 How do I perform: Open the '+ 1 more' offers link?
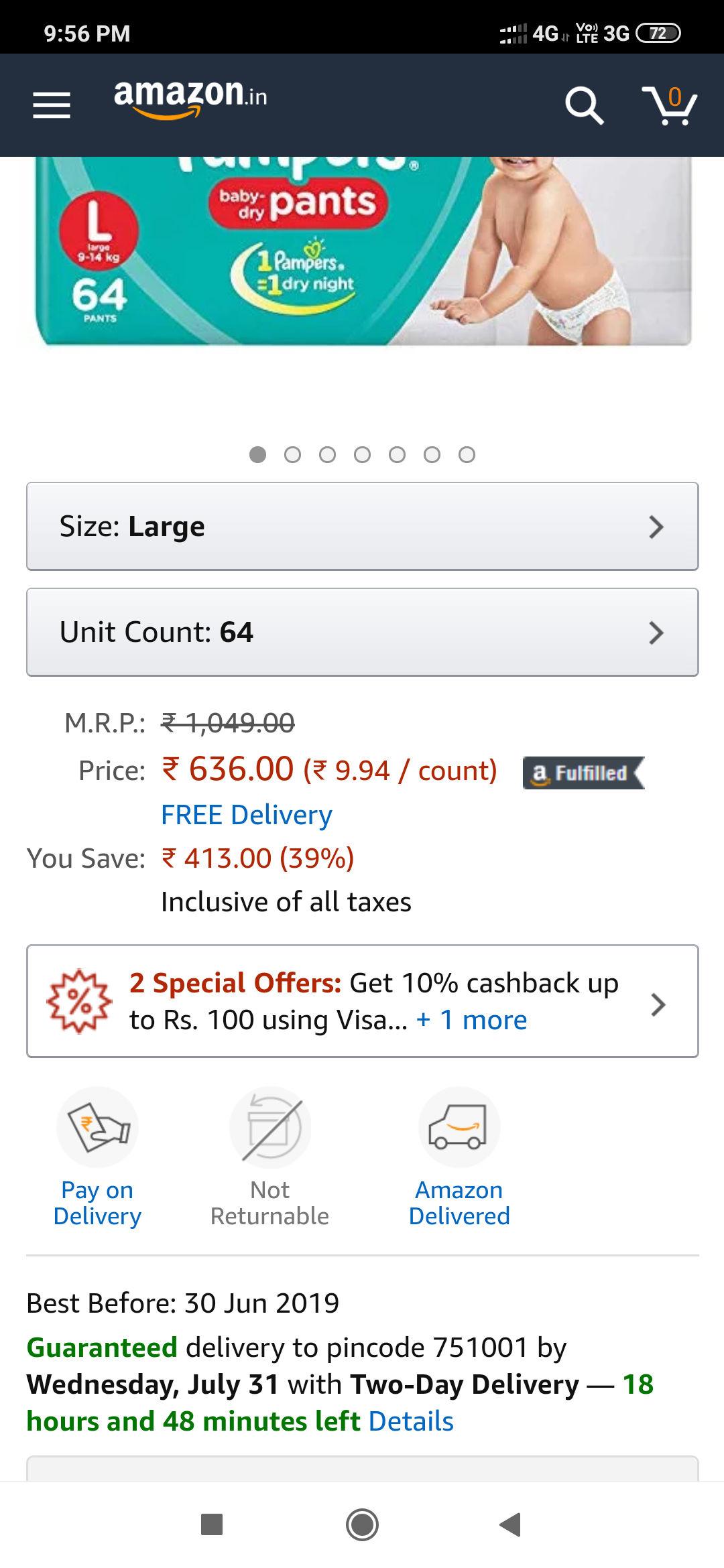[472, 1020]
